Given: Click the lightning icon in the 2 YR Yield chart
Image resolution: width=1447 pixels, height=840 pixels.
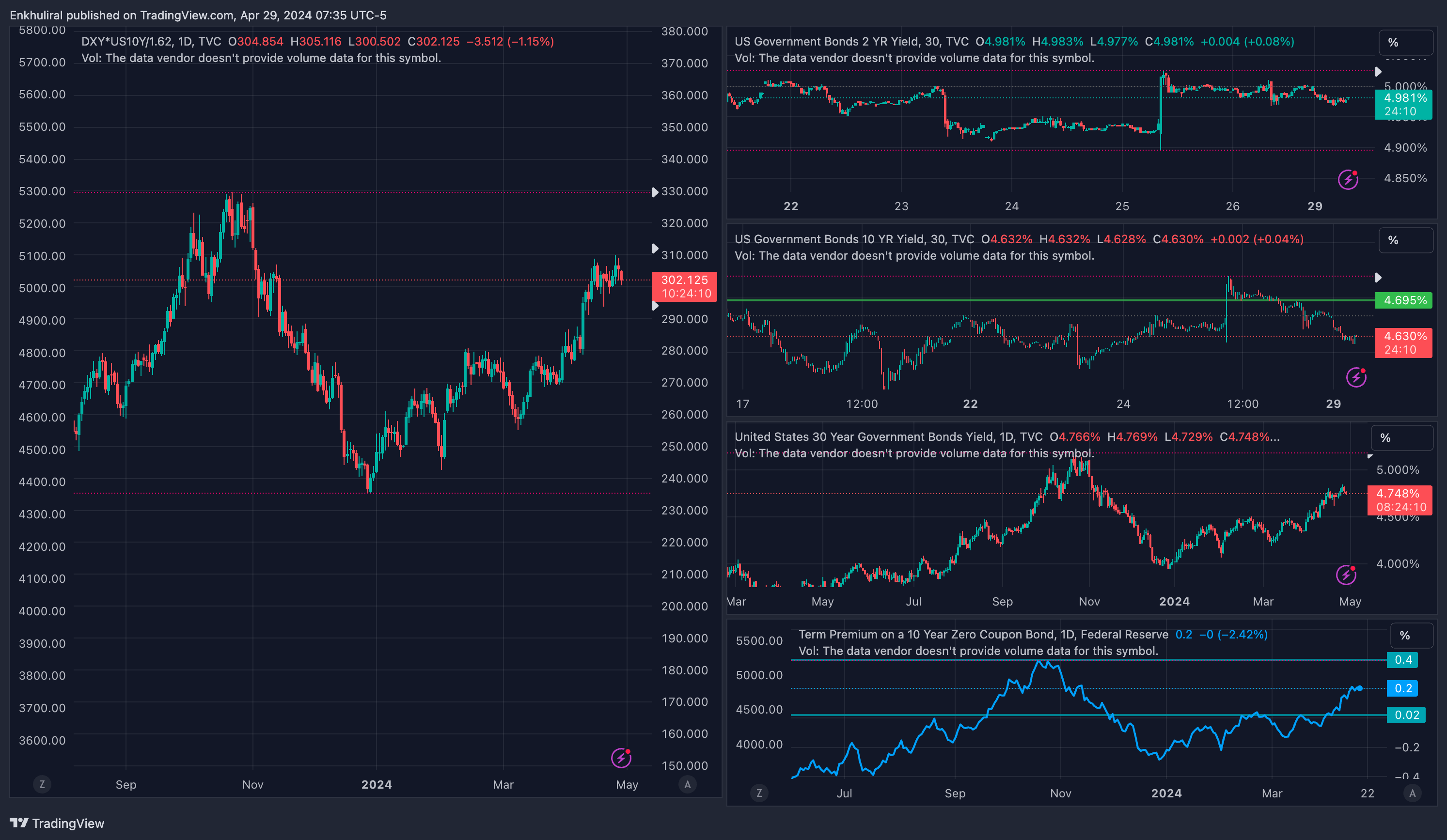Looking at the screenshot, I should click(1348, 180).
